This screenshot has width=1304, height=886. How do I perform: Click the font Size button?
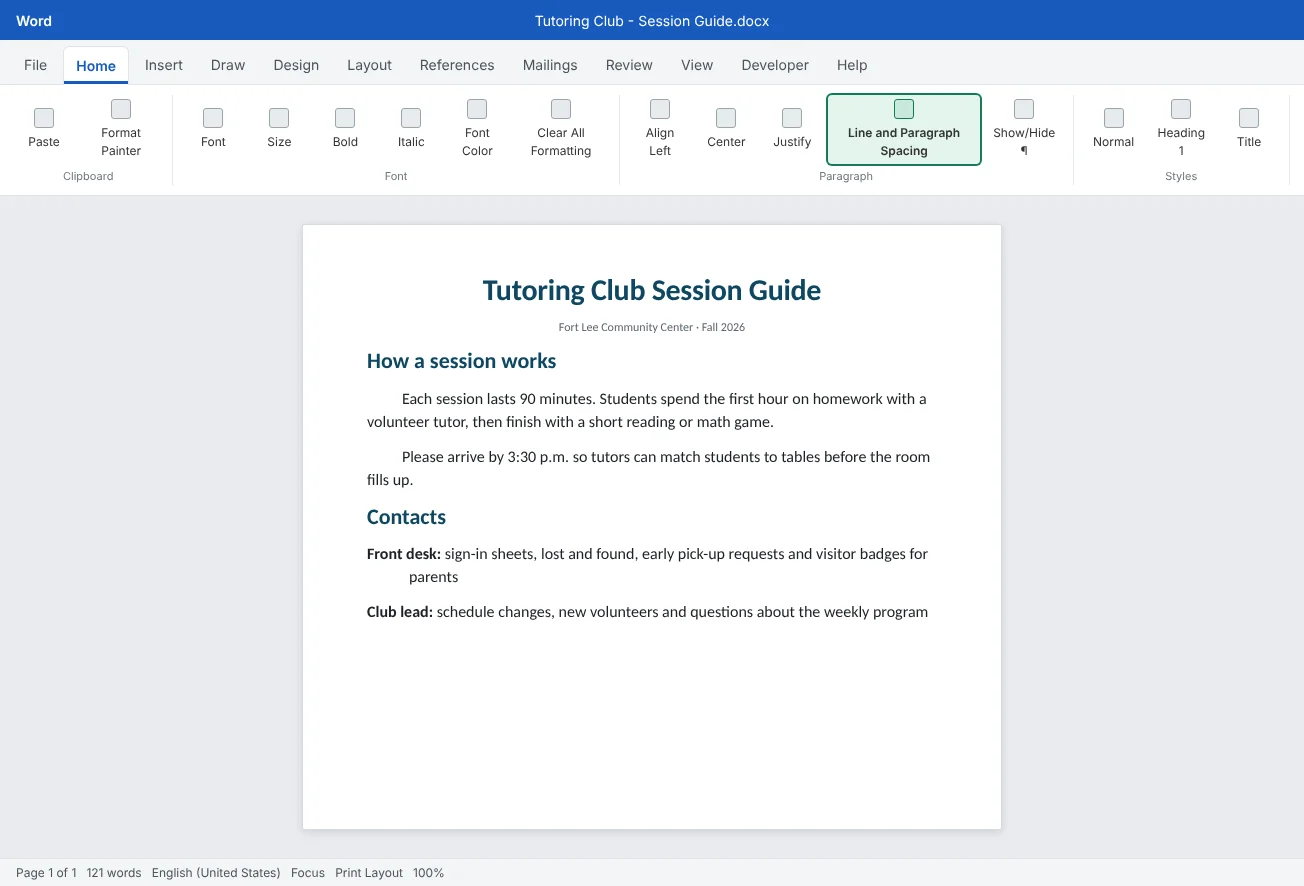(279, 129)
